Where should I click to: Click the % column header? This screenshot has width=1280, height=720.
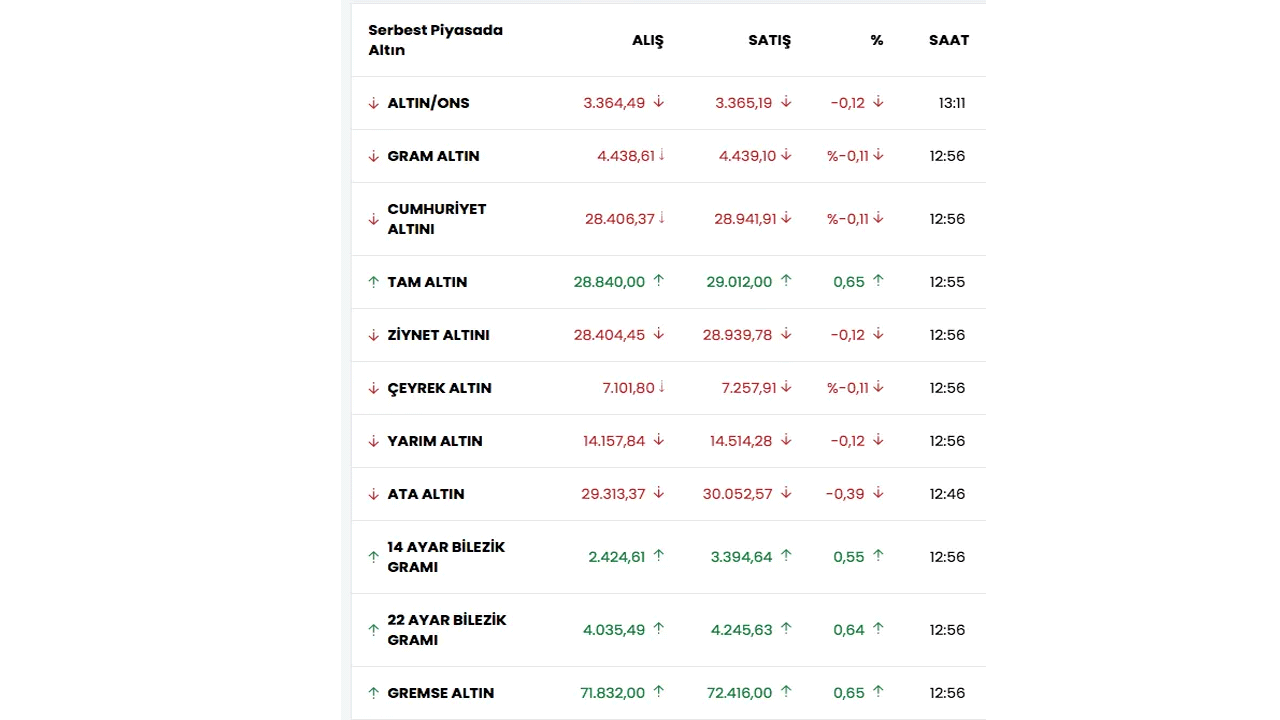pyautogui.click(x=876, y=40)
